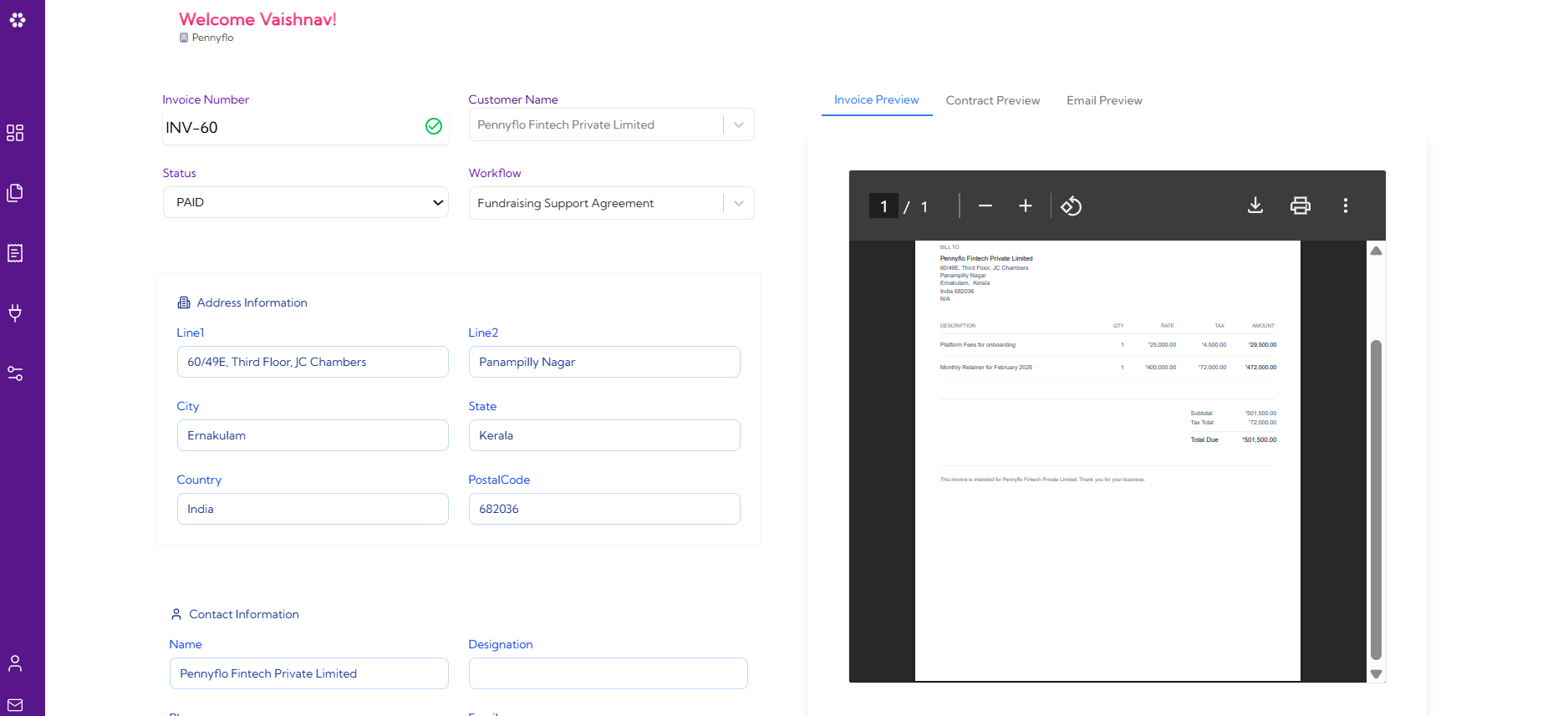Rotate the PDF preview page

coord(1072,206)
